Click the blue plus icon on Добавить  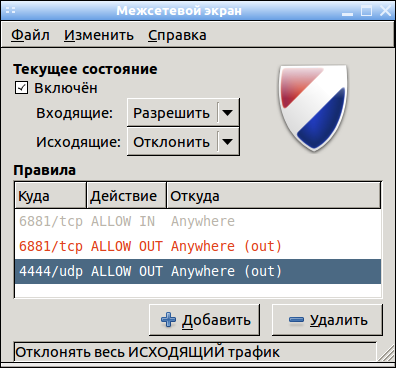pos(168,320)
